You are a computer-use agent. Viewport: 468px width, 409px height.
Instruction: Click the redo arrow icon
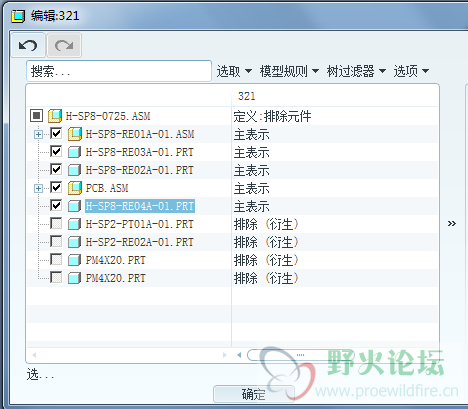(x=64, y=45)
